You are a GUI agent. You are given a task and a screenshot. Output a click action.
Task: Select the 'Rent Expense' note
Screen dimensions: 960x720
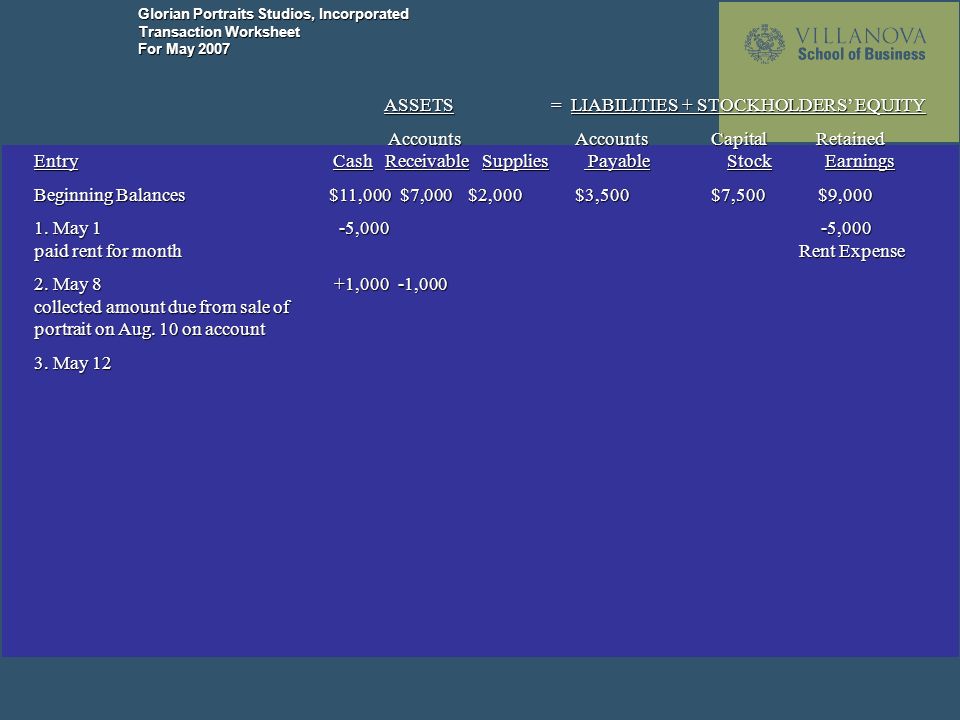(852, 251)
